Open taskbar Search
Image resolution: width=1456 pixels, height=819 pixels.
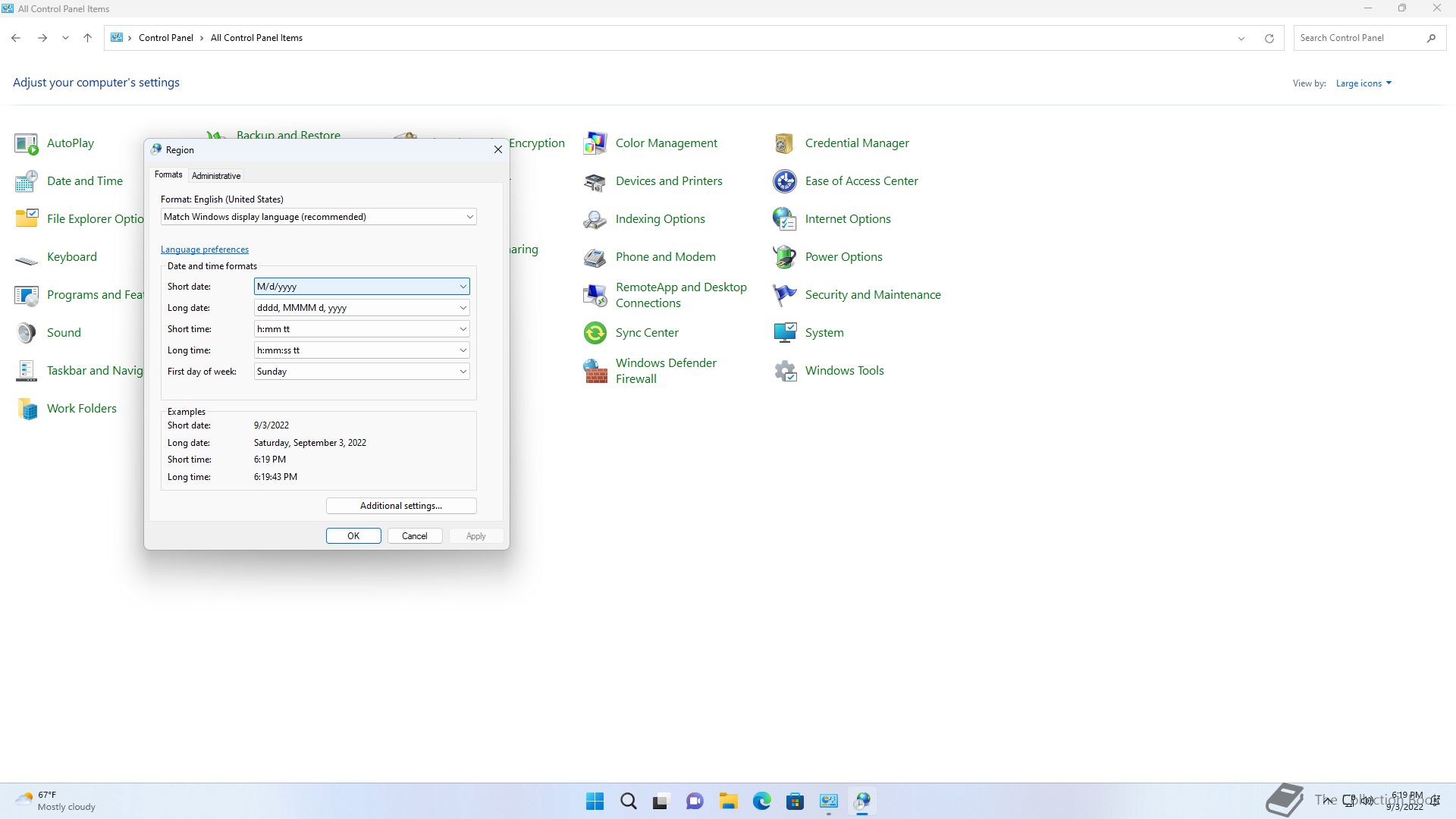[x=629, y=801]
